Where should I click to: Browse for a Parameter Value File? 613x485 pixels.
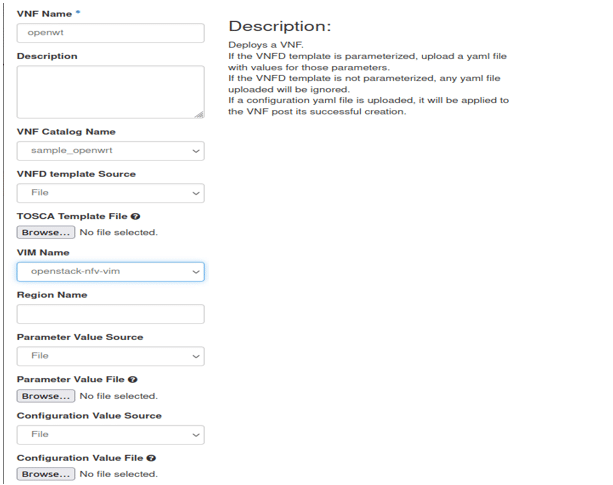coord(46,396)
